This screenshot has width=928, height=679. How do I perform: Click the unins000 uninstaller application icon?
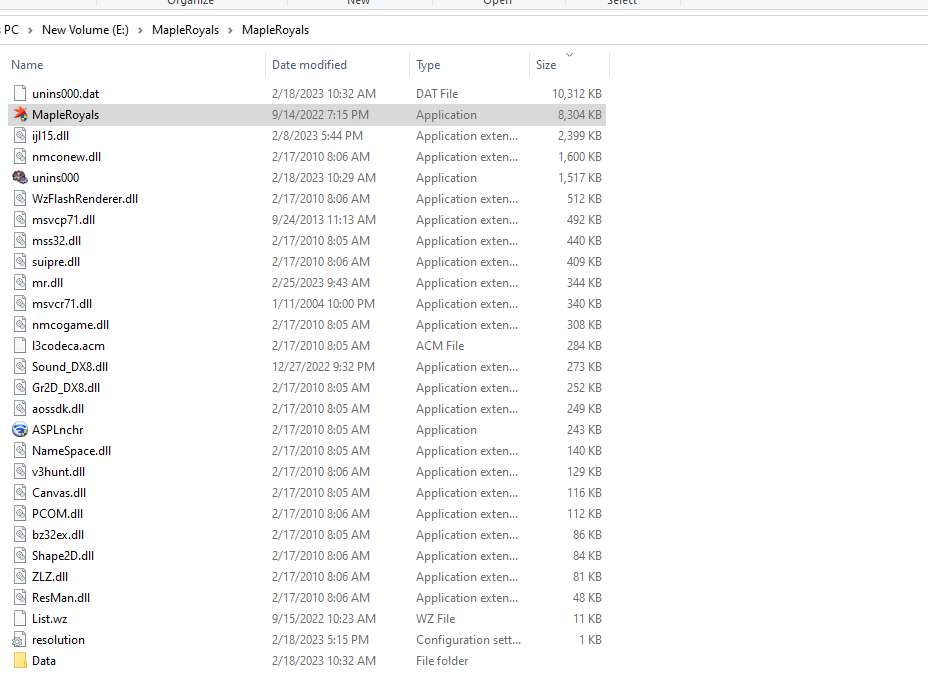20,178
